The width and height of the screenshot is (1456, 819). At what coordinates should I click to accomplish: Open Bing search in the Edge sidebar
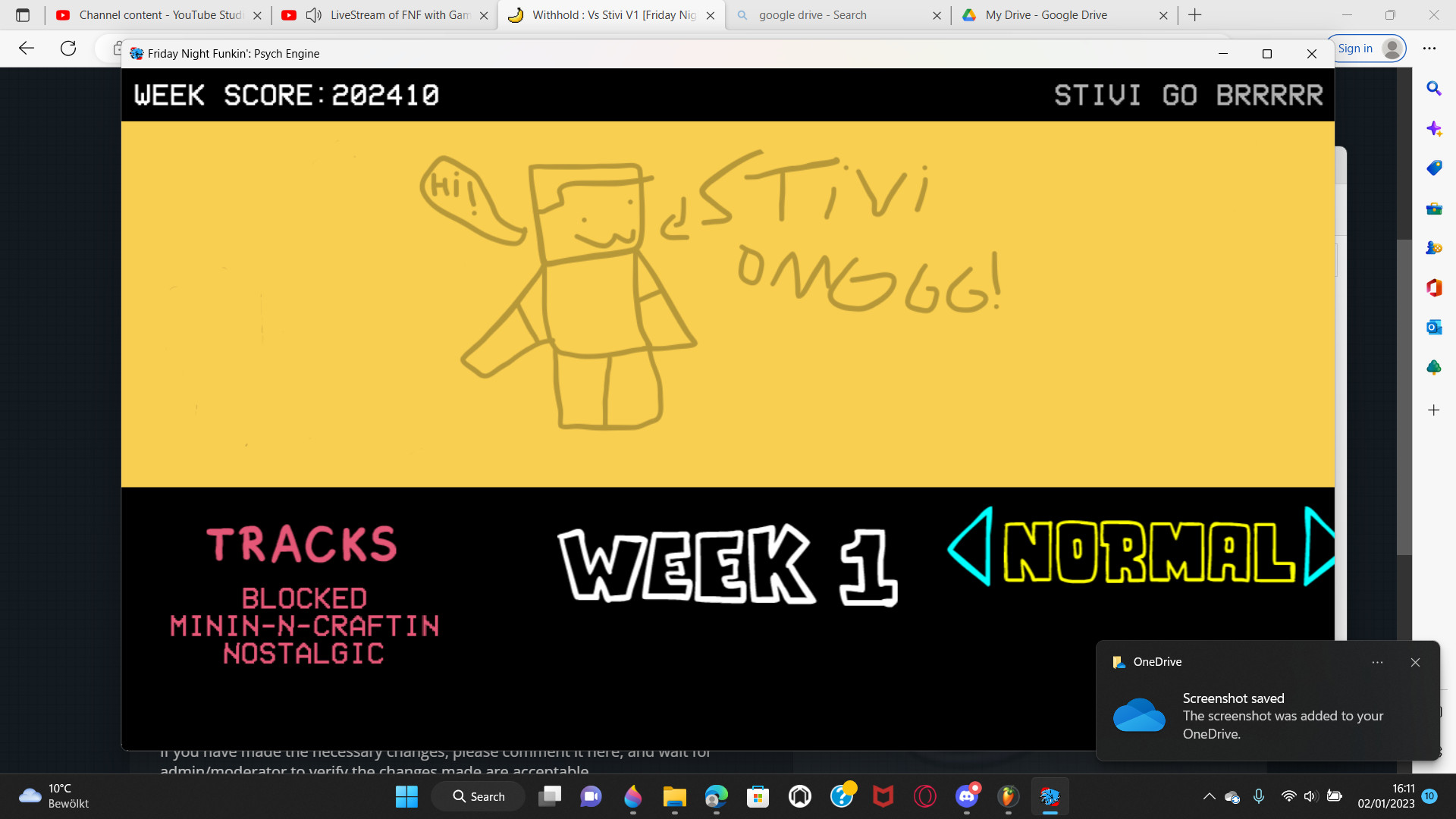point(1433,89)
